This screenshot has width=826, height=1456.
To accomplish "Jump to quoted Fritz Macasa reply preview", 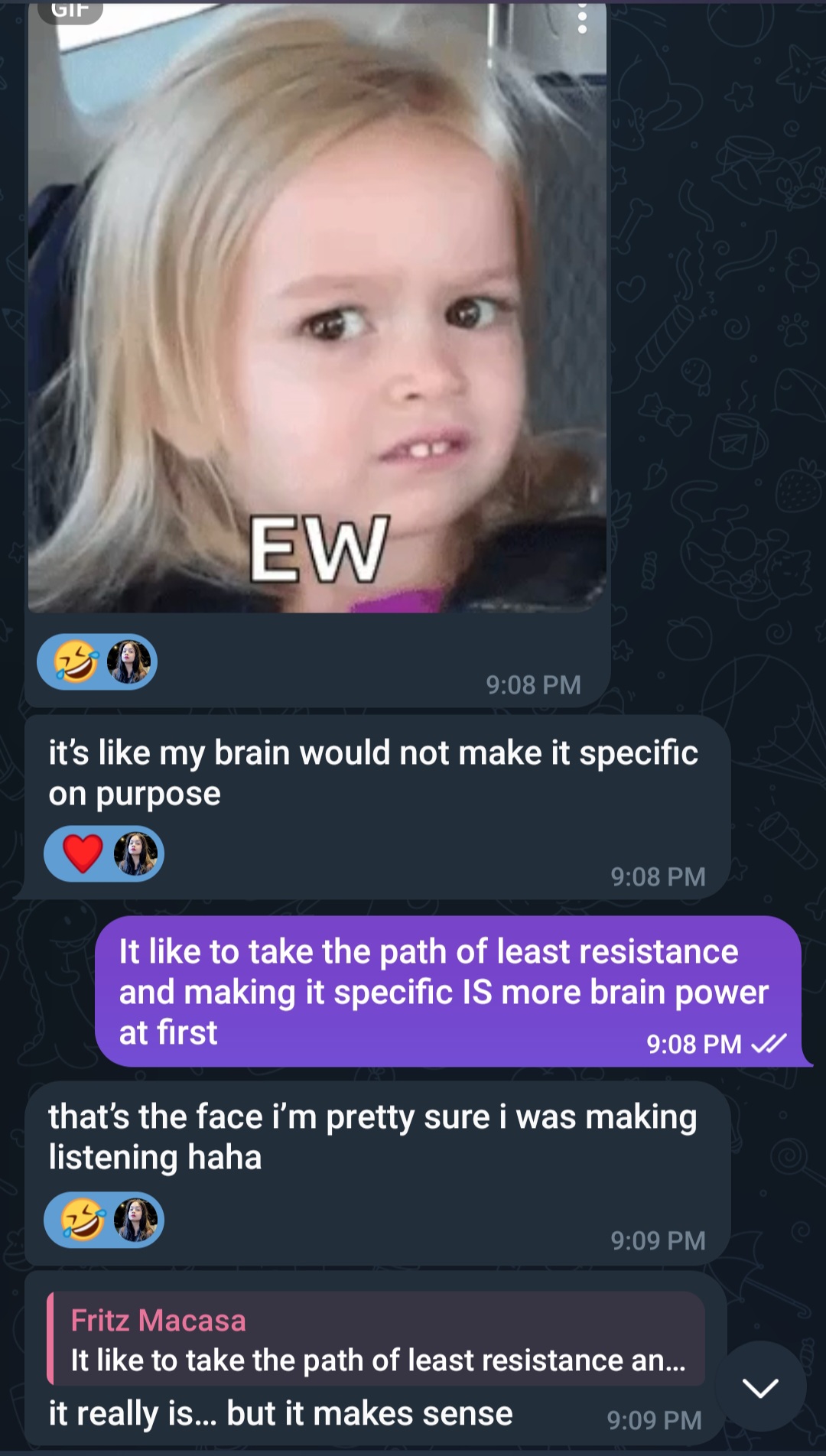I will (376, 1339).
